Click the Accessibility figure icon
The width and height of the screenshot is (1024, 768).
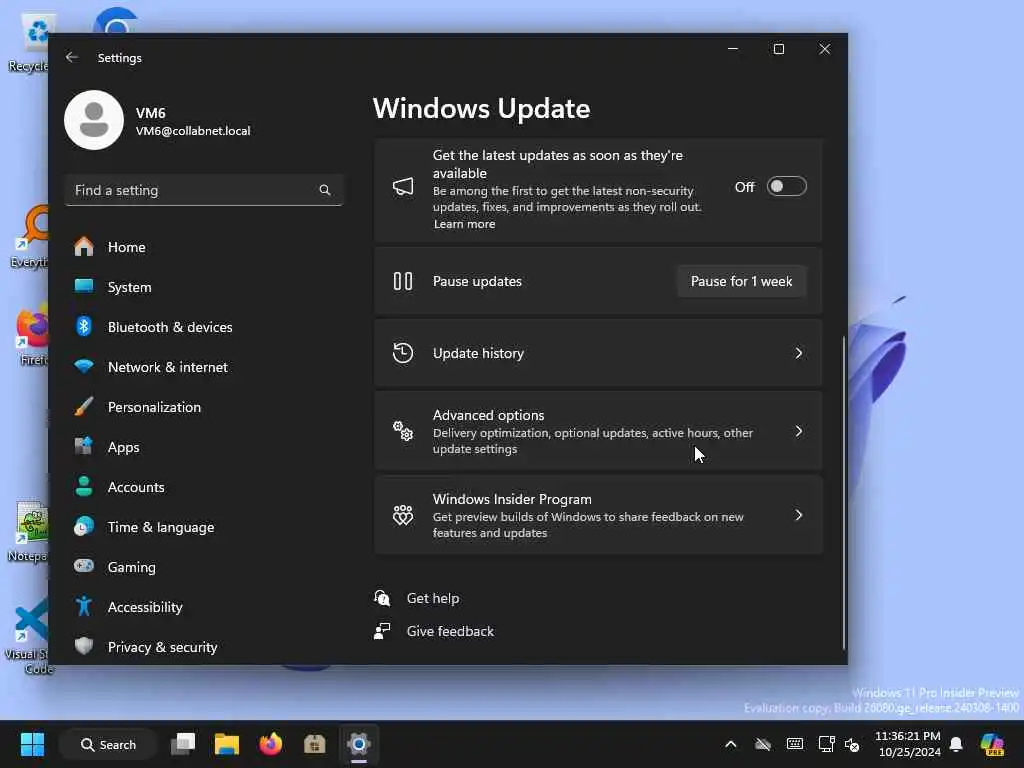84,607
